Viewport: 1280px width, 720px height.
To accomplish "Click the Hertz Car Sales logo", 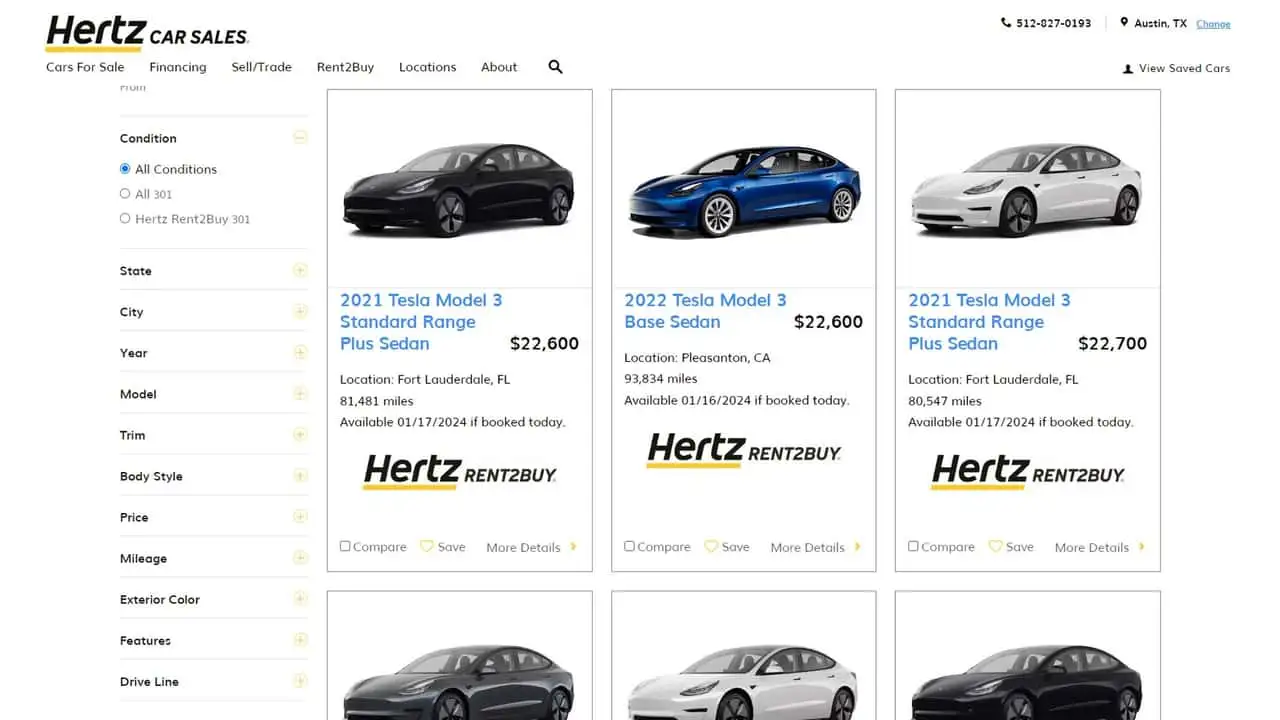I will tap(147, 33).
